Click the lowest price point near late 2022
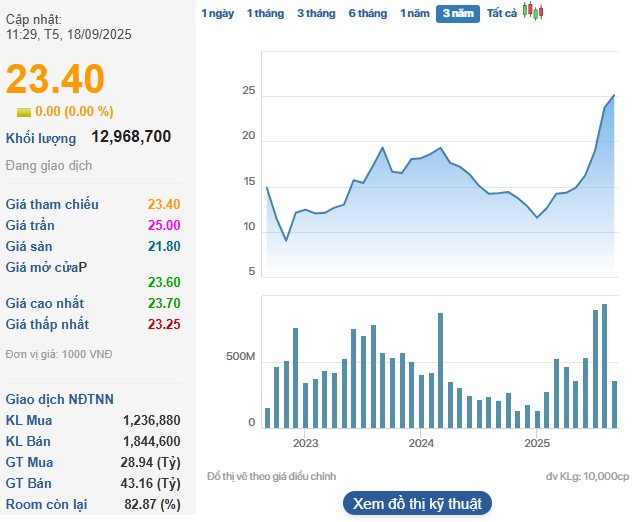This screenshot has width=639, height=522. tap(286, 240)
